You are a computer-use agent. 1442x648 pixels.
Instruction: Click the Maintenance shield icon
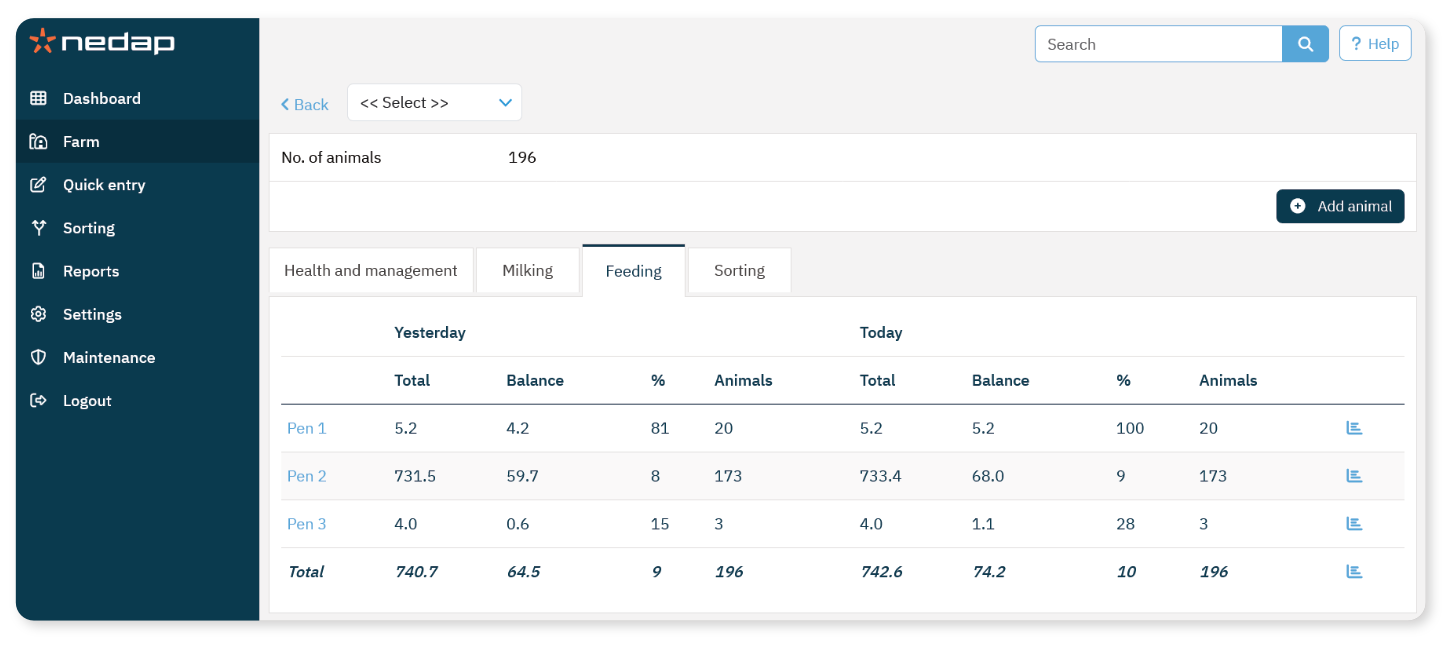pyautogui.click(x=39, y=357)
